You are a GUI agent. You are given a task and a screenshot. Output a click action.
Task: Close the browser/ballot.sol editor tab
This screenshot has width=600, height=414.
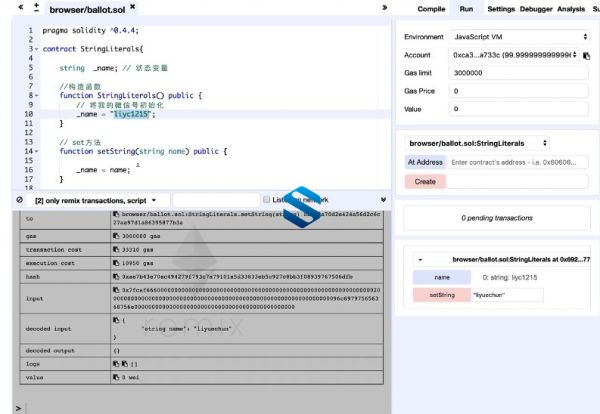tap(132, 7)
